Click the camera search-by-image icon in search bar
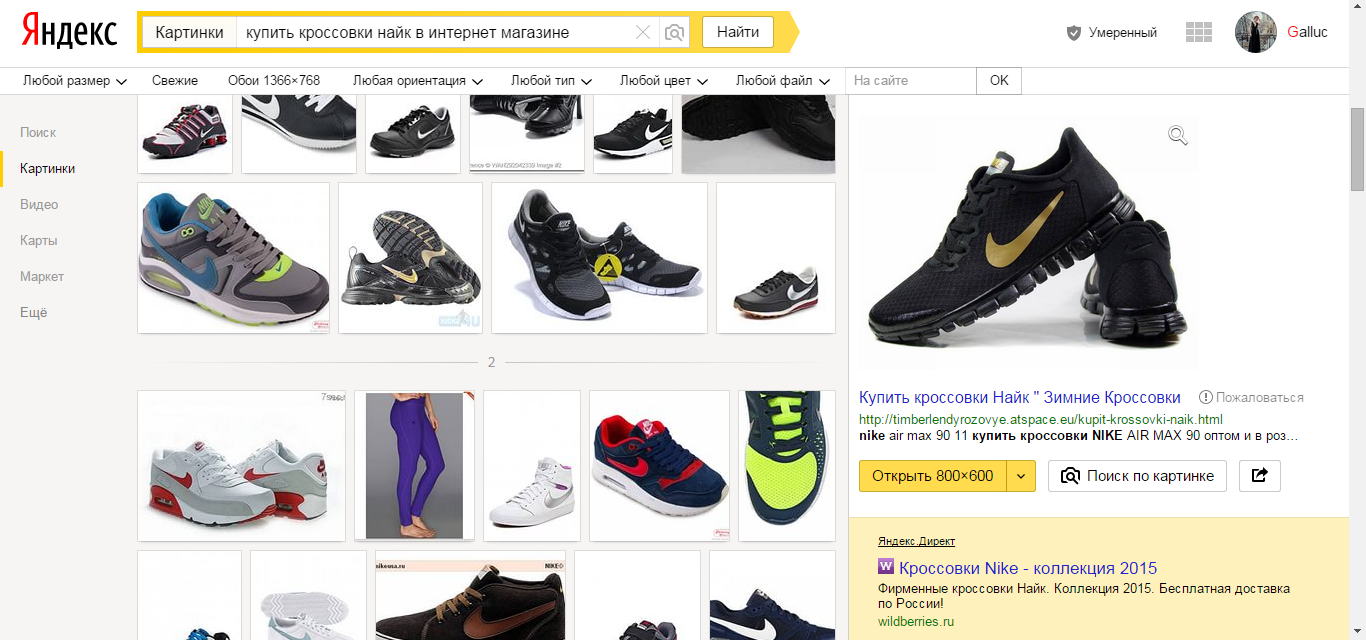Screen dimensions: 1366x640 tap(675, 32)
